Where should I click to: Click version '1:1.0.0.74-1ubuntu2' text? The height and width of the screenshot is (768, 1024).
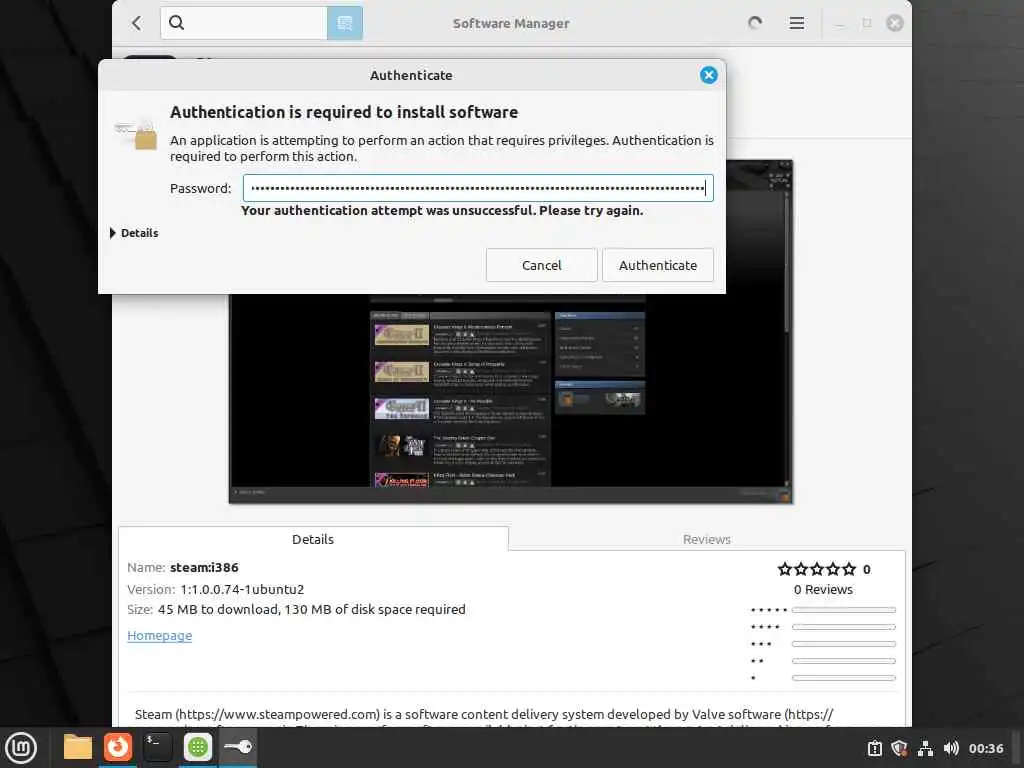(x=242, y=589)
